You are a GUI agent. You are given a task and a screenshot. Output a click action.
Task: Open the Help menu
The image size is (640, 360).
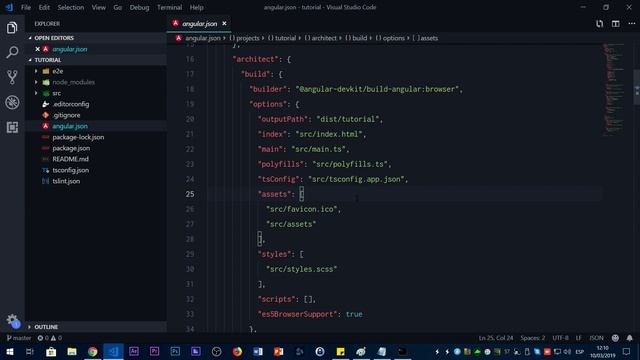(x=196, y=7)
